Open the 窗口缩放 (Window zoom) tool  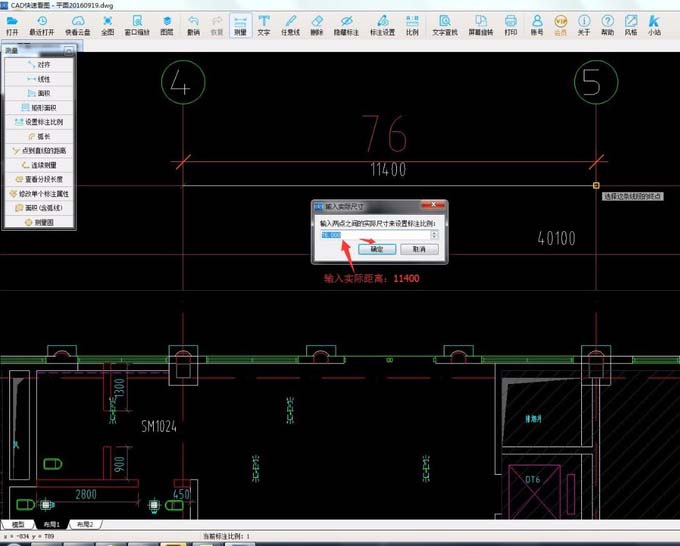[137, 24]
